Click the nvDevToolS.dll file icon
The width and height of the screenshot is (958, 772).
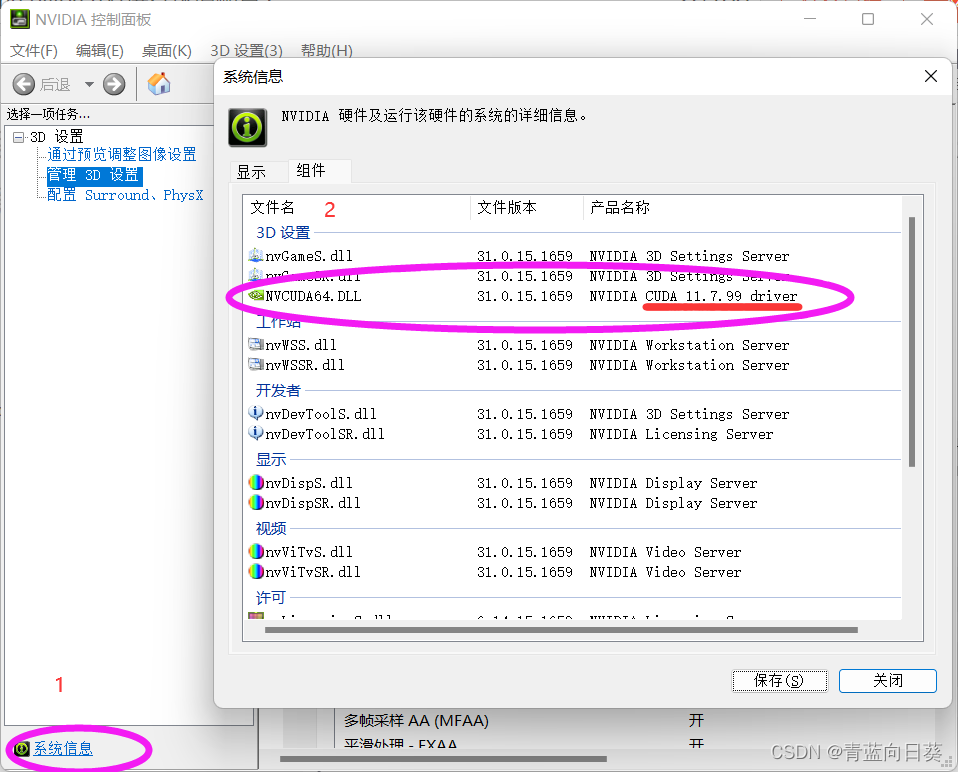[256, 413]
